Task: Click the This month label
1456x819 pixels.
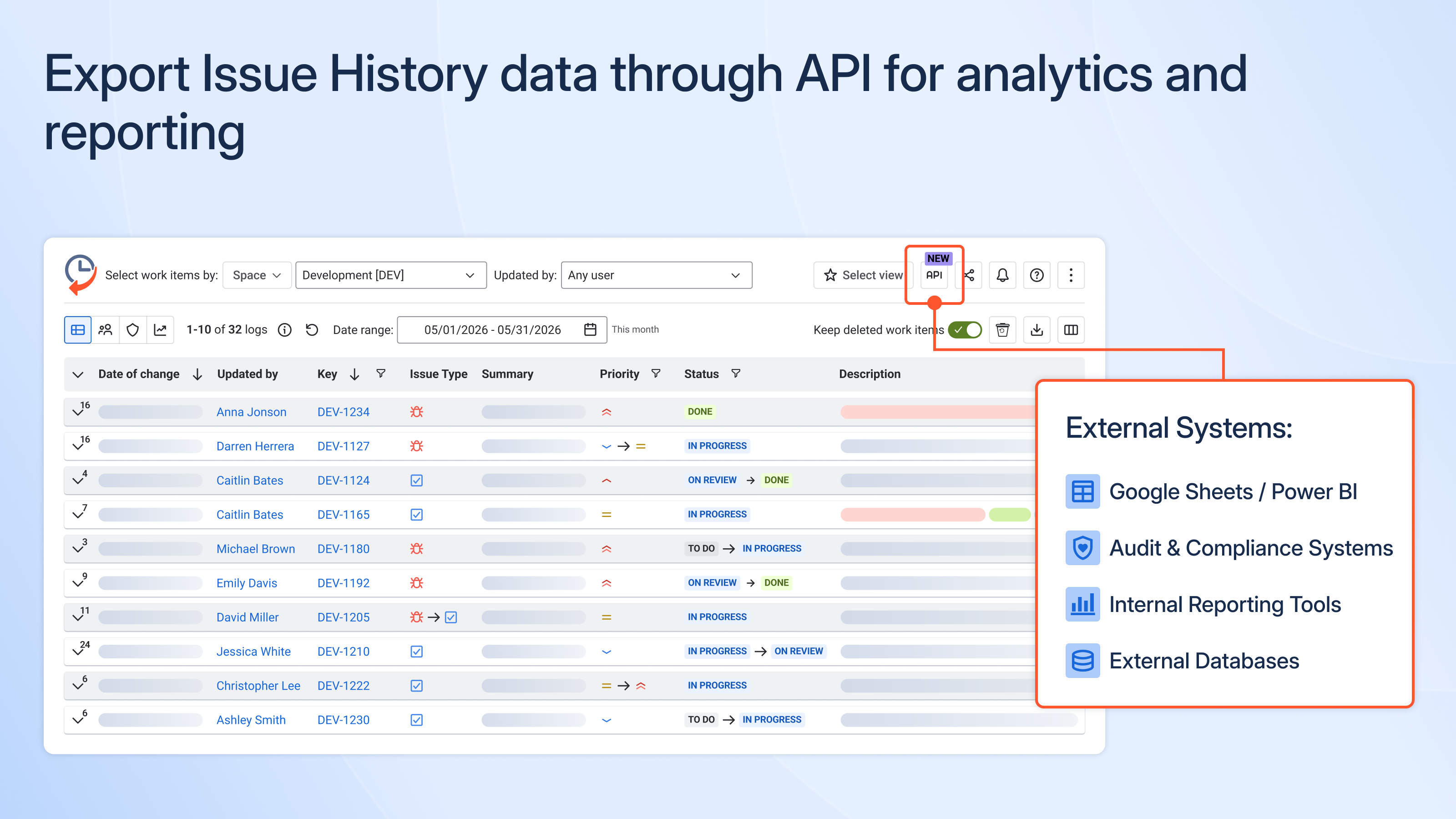Action: pos(635,329)
